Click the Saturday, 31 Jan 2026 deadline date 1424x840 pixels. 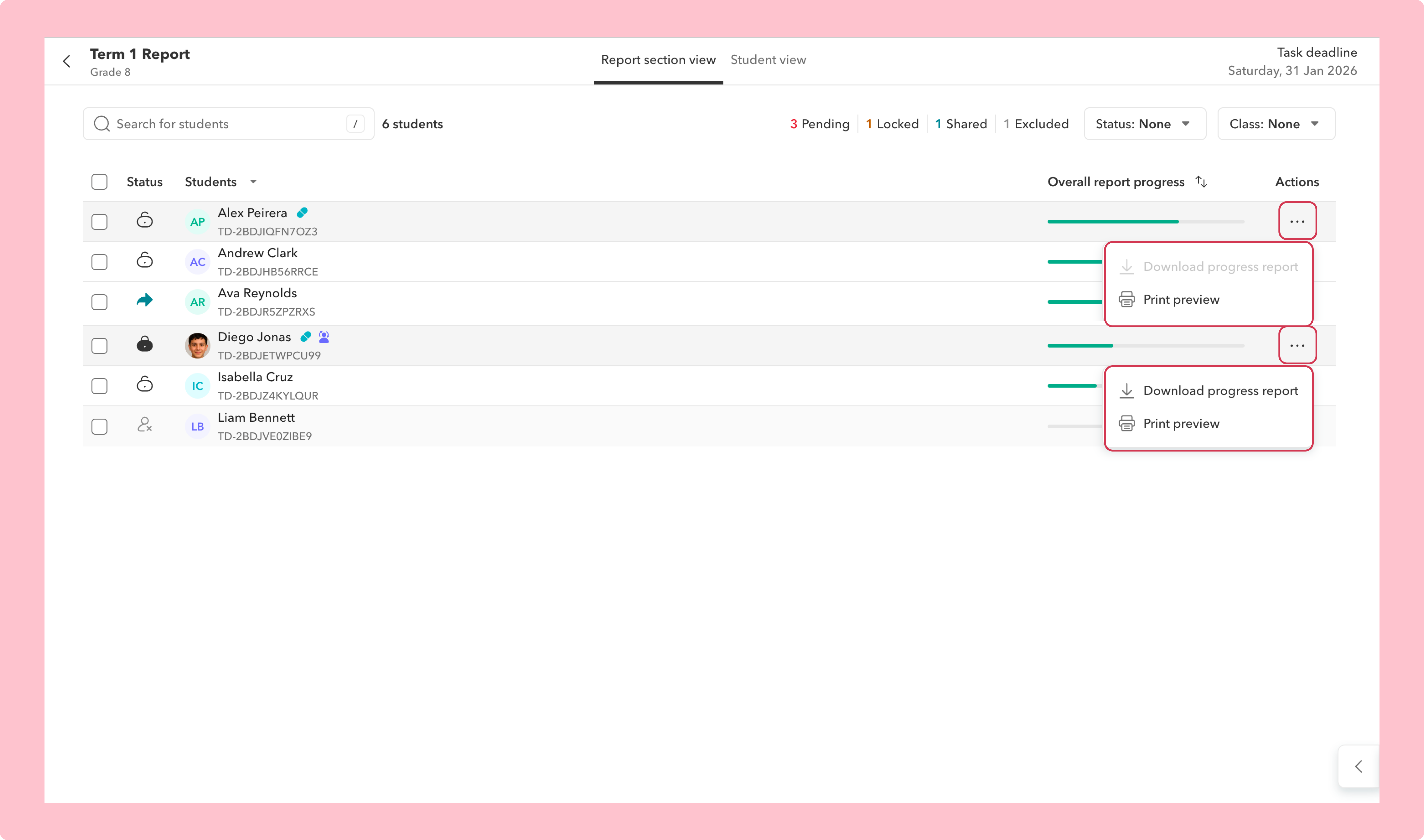(1292, 71)
